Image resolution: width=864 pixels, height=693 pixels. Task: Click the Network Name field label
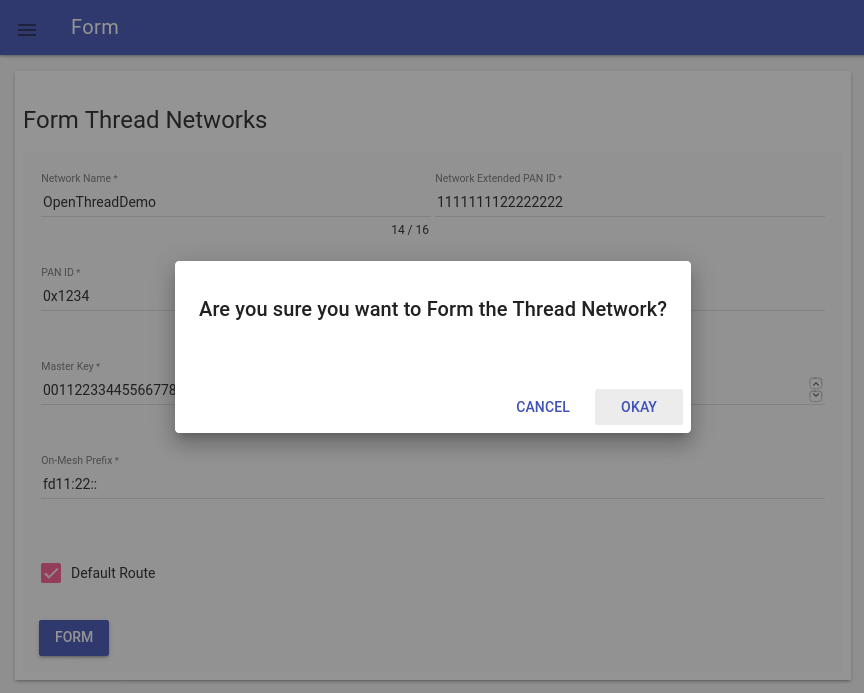pyautogui.click(x=79, y=178)
